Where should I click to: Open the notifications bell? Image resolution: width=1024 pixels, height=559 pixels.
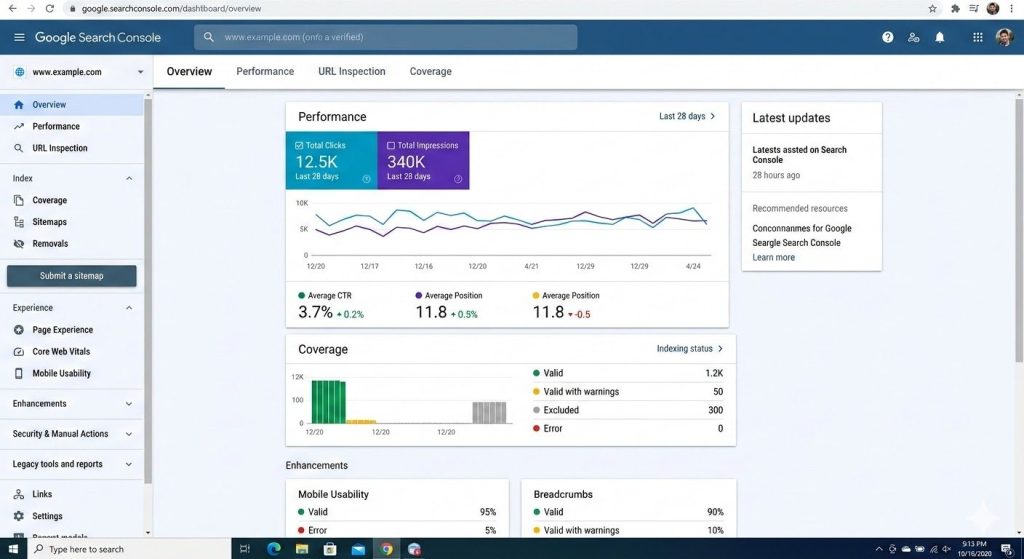pos(940,37)
